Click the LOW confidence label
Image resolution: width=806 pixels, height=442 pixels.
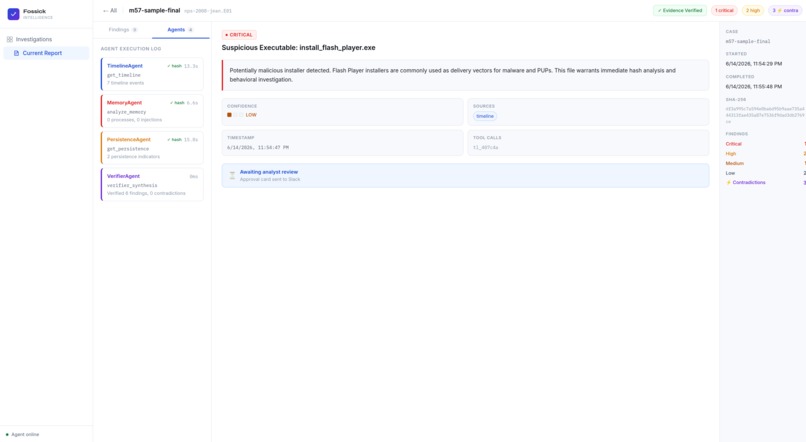click(x=251, y=115)
